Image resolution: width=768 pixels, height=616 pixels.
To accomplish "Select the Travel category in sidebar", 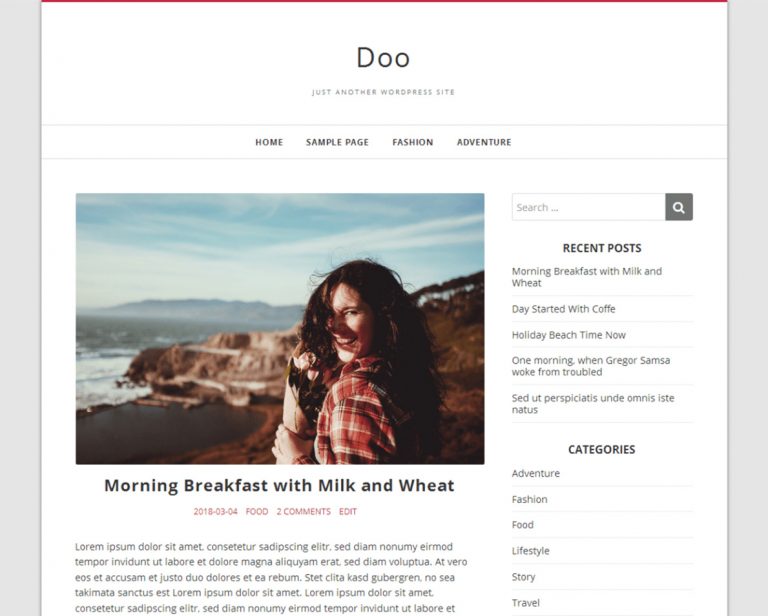I will tap(526, 603).
